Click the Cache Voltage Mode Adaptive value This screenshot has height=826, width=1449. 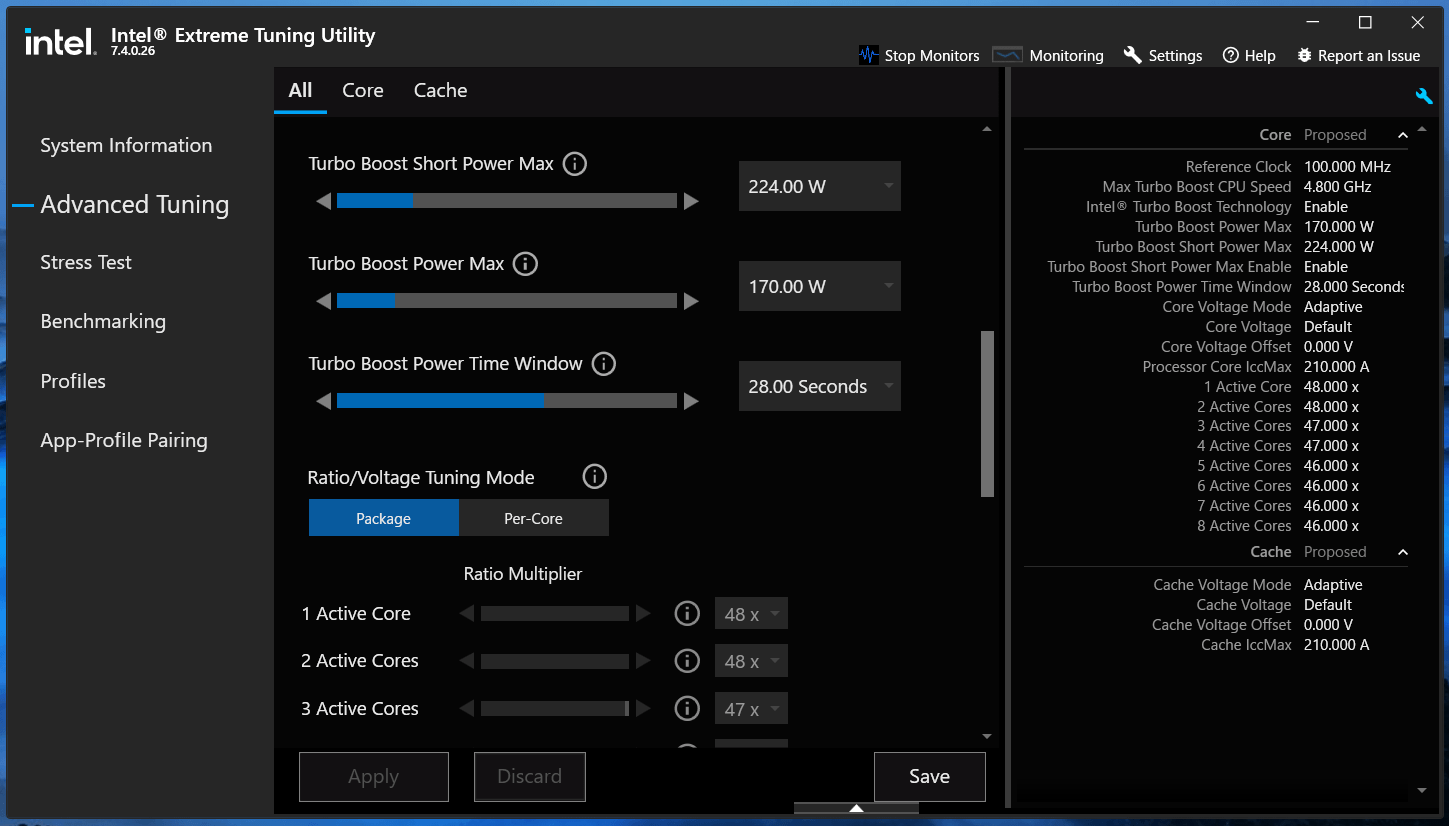(x=1333, y=585)
